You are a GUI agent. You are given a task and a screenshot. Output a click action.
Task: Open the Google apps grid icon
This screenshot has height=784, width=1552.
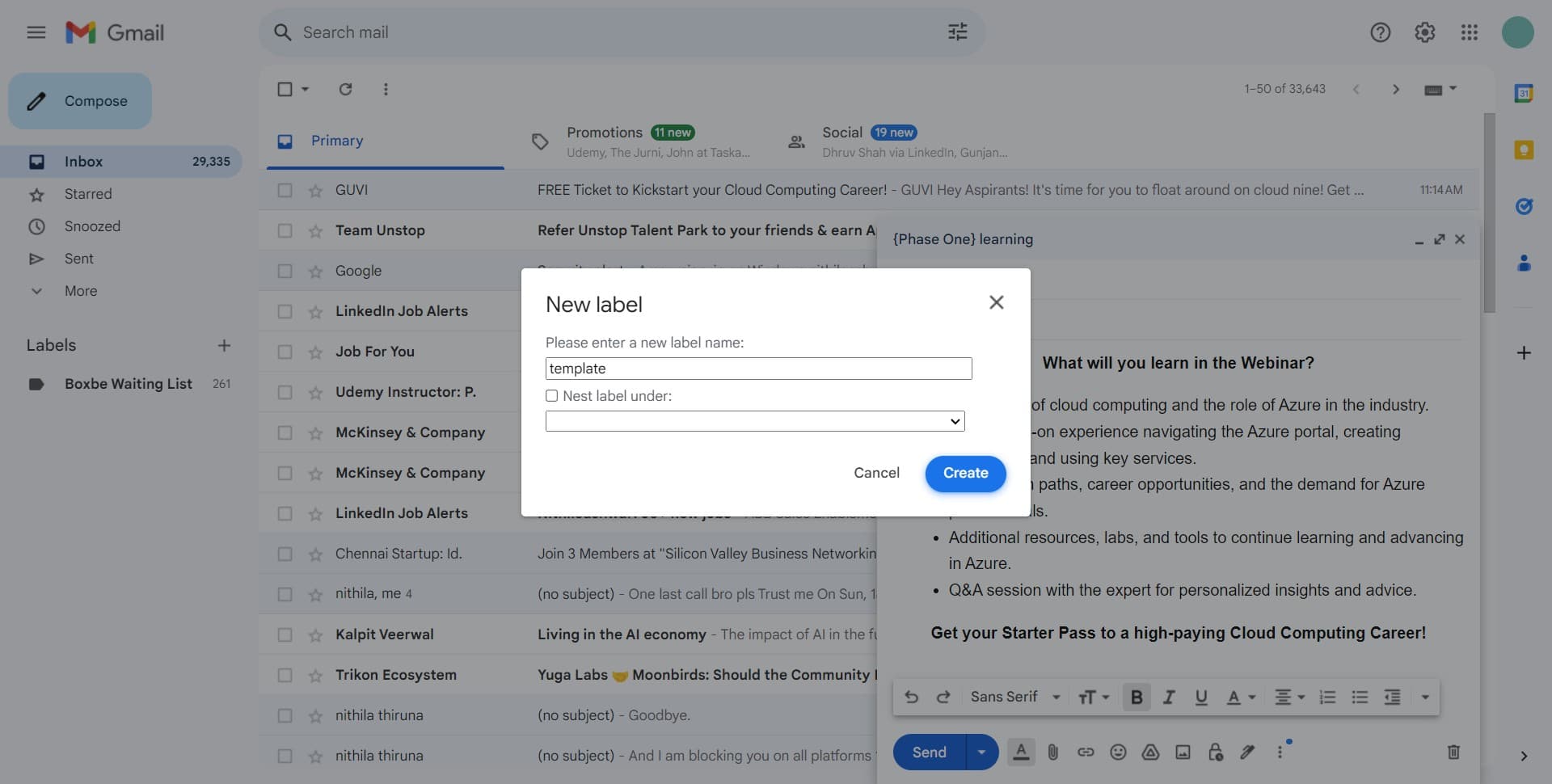pos(1469,32)
